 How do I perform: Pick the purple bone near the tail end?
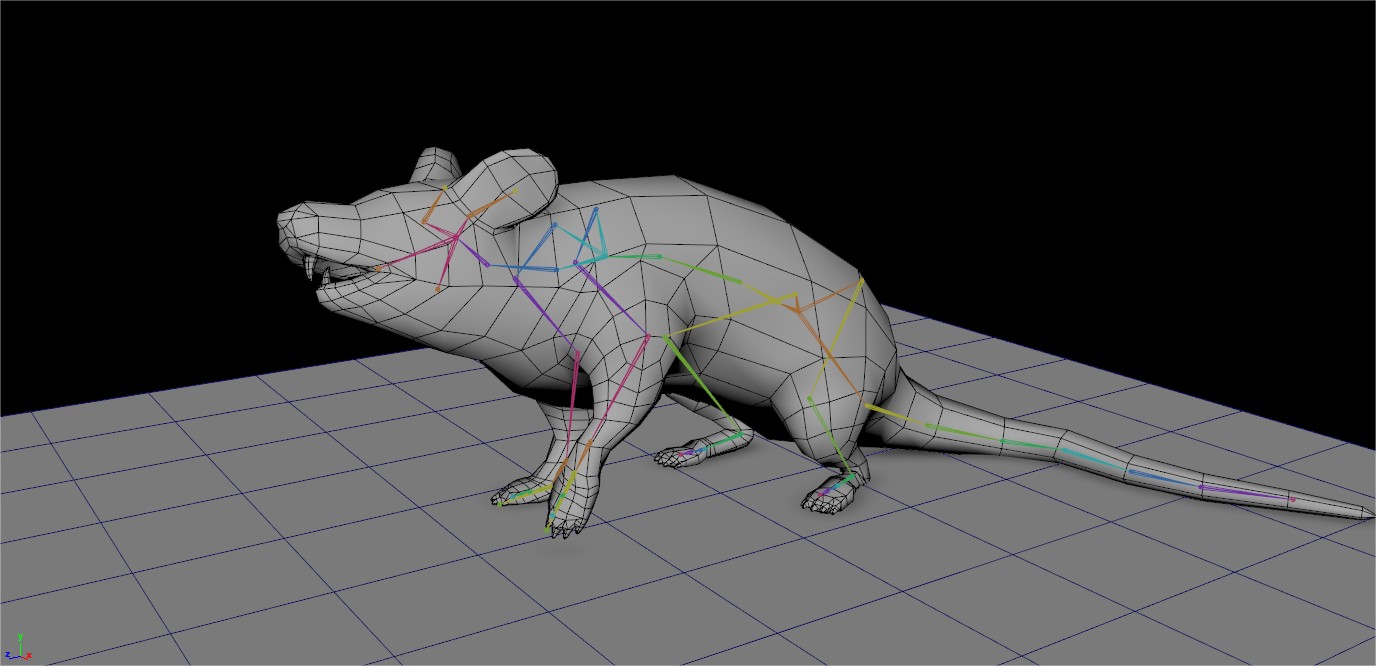[x=1245, y=492]
